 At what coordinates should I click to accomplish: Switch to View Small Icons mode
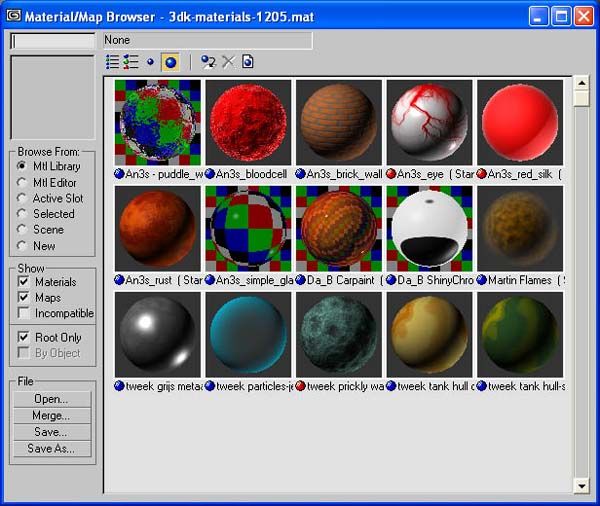[x=150, y=62]
